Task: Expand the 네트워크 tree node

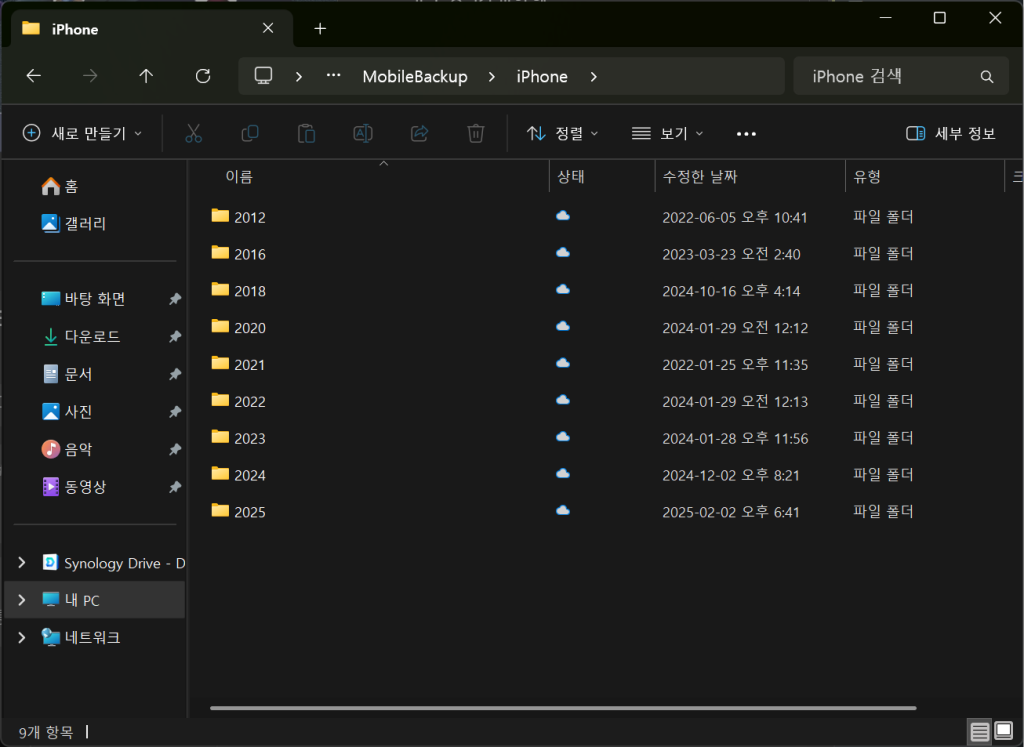Action: [x=22, y=637]
